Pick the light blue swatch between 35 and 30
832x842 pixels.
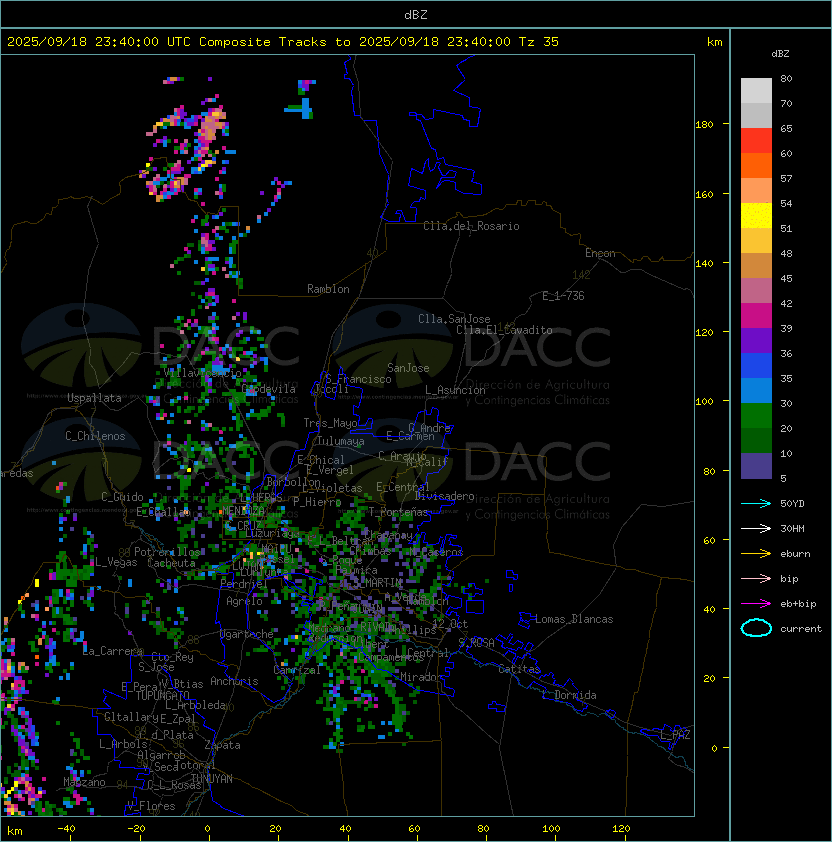click(x=756, y=390)
